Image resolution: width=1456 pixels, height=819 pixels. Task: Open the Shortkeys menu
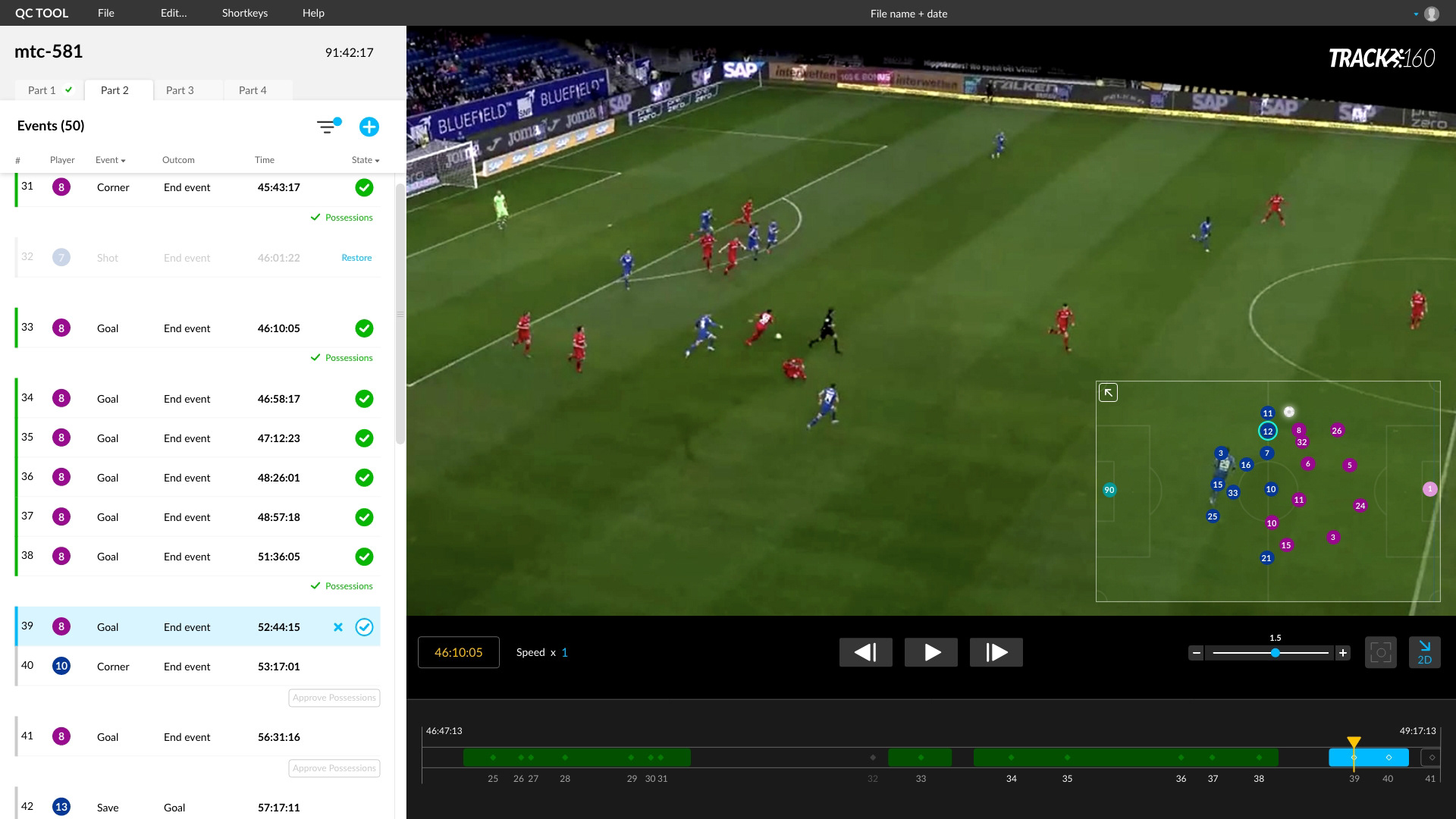point(245,13)
